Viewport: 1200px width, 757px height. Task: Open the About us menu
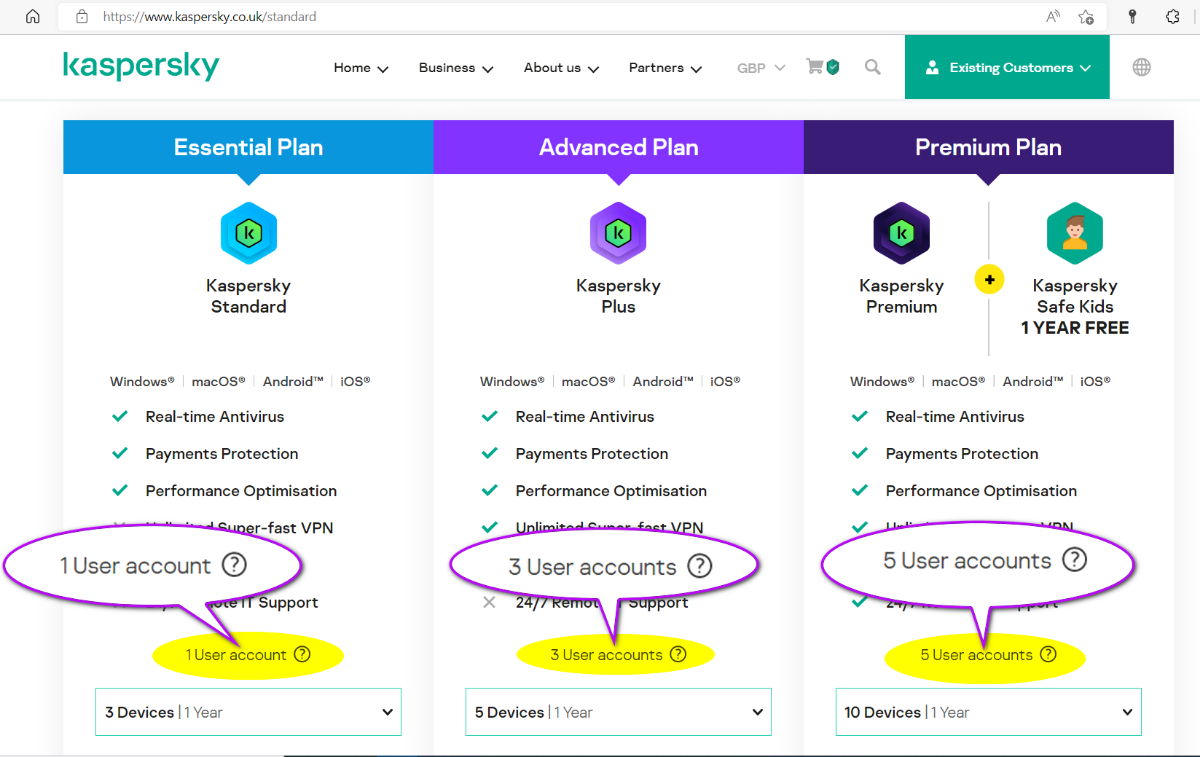point(561,68)
